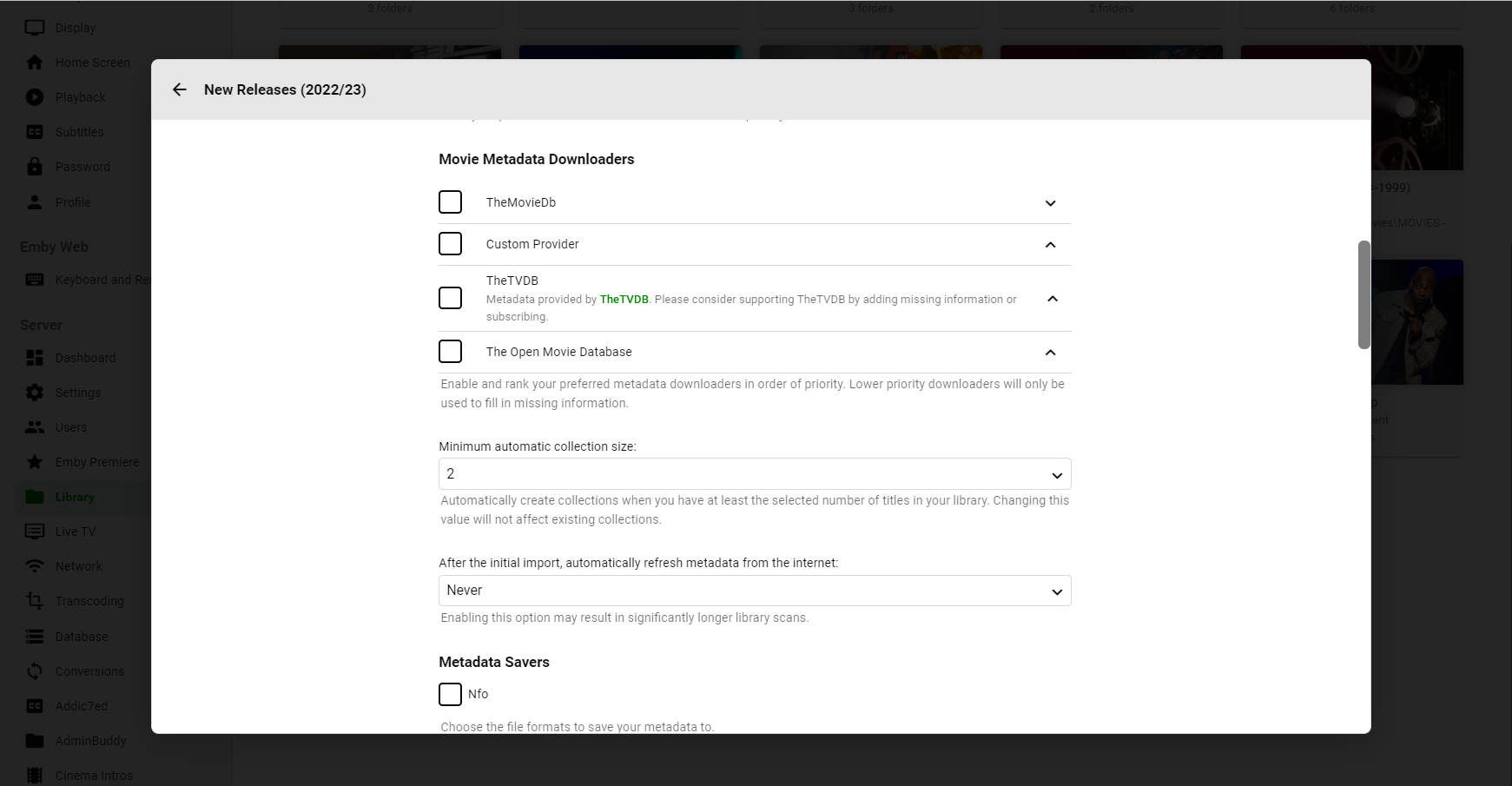Click the Users people icon
Image resolution: width=1512 pixels, height=786 pixels.
(x=35, y=427)
